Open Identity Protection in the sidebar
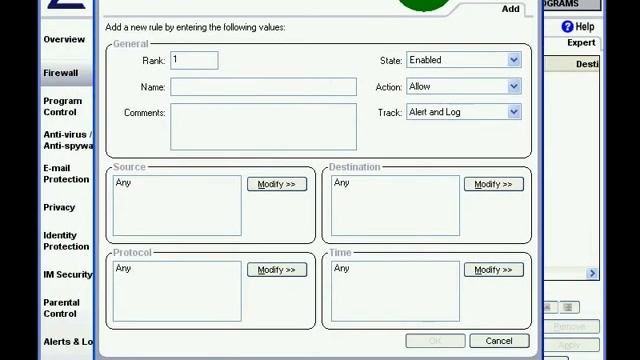The width and height of the screenshot is (640, 360). [x=66, y=241]
